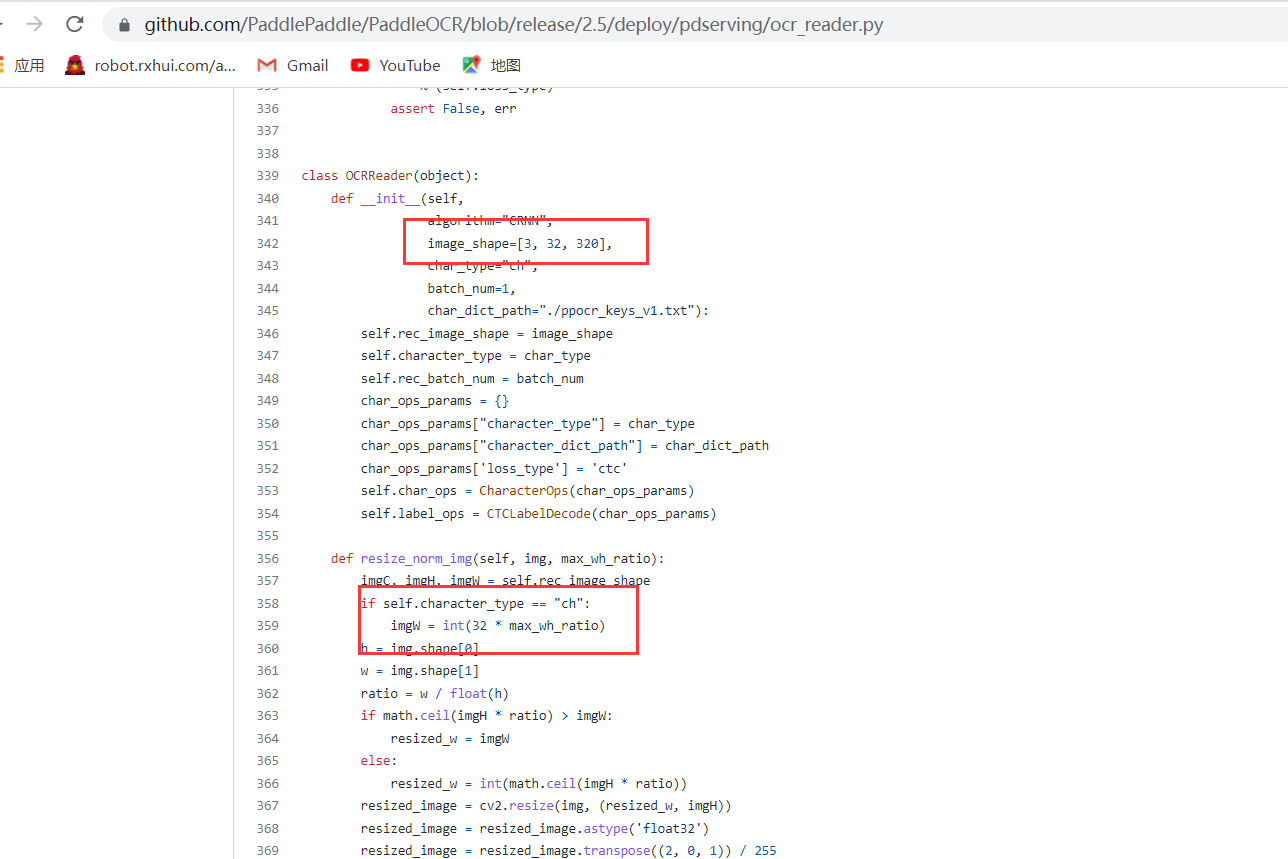Open the 地图 bookmark
The width and height of the screenshot is (1288, 859).
coord(495,64)
